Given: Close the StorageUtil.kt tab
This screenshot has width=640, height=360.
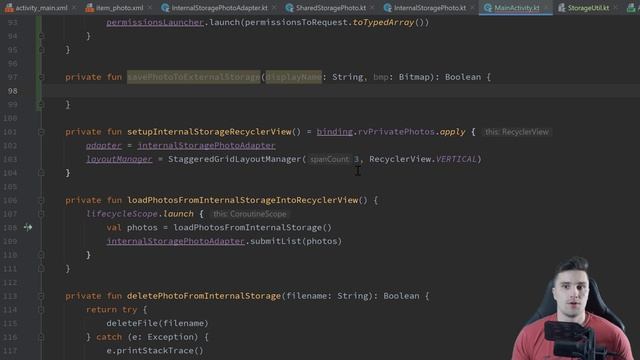Looking at the screenshot, I should [x=615, y=8].
